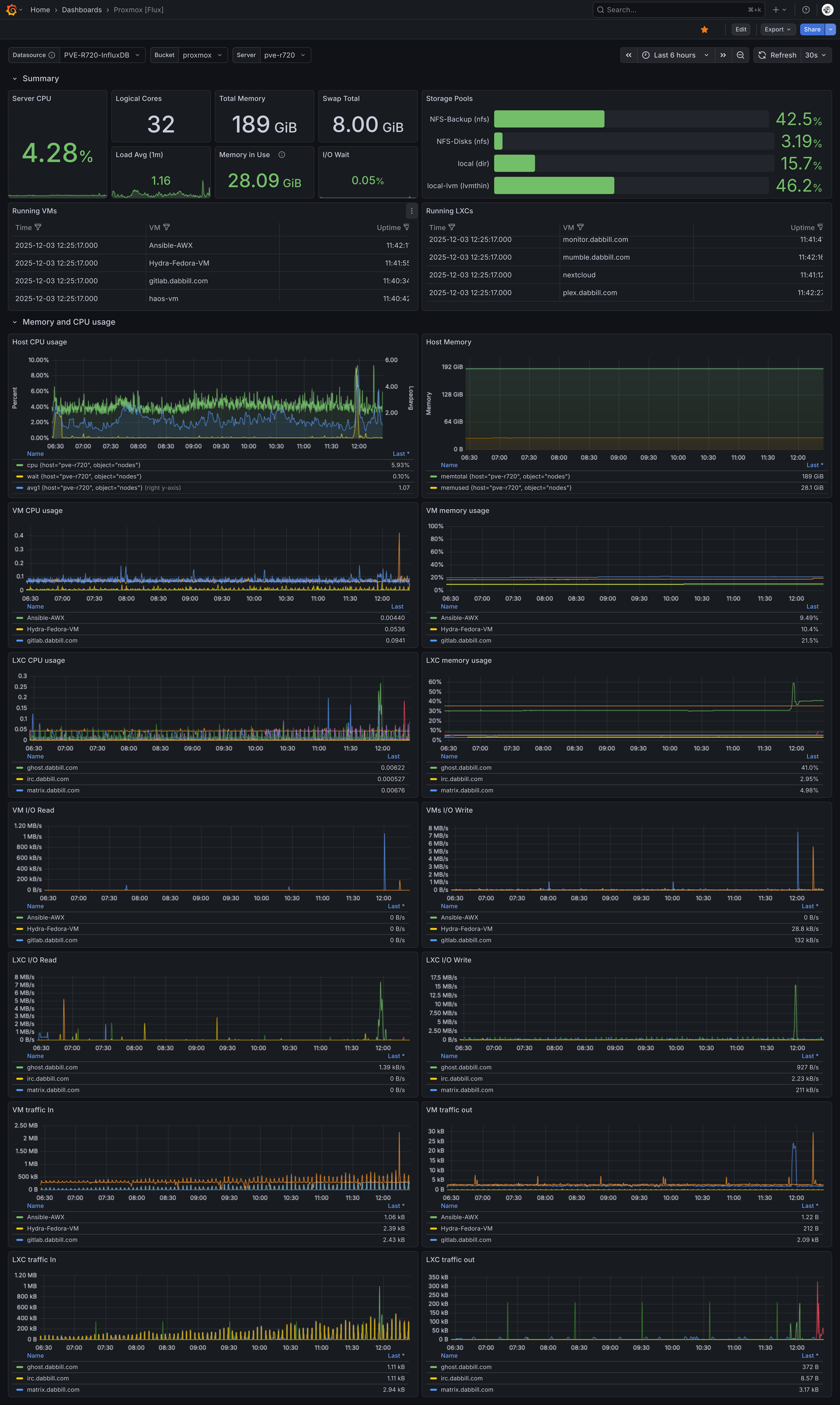This screenshot has height=1405, width=840.
Task: Open the 30s refresh interval dropdown
Action: point(816,55)
